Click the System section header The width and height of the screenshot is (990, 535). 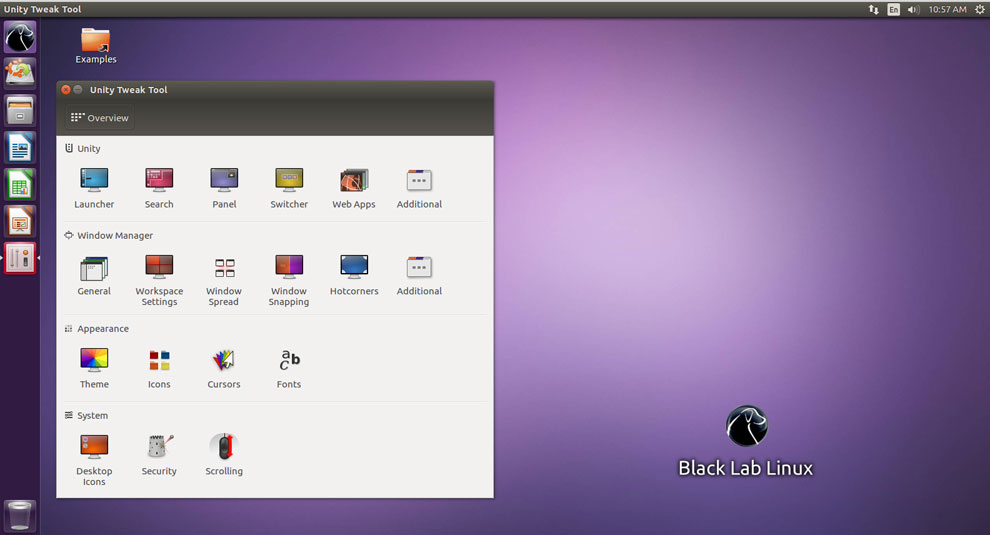[86, 415]
